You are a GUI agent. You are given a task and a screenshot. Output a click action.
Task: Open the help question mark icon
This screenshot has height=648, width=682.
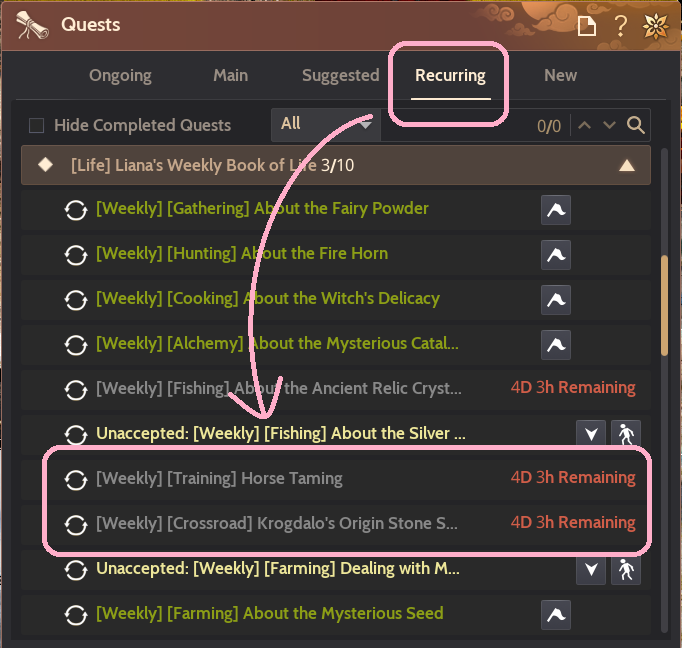(621, 25)
